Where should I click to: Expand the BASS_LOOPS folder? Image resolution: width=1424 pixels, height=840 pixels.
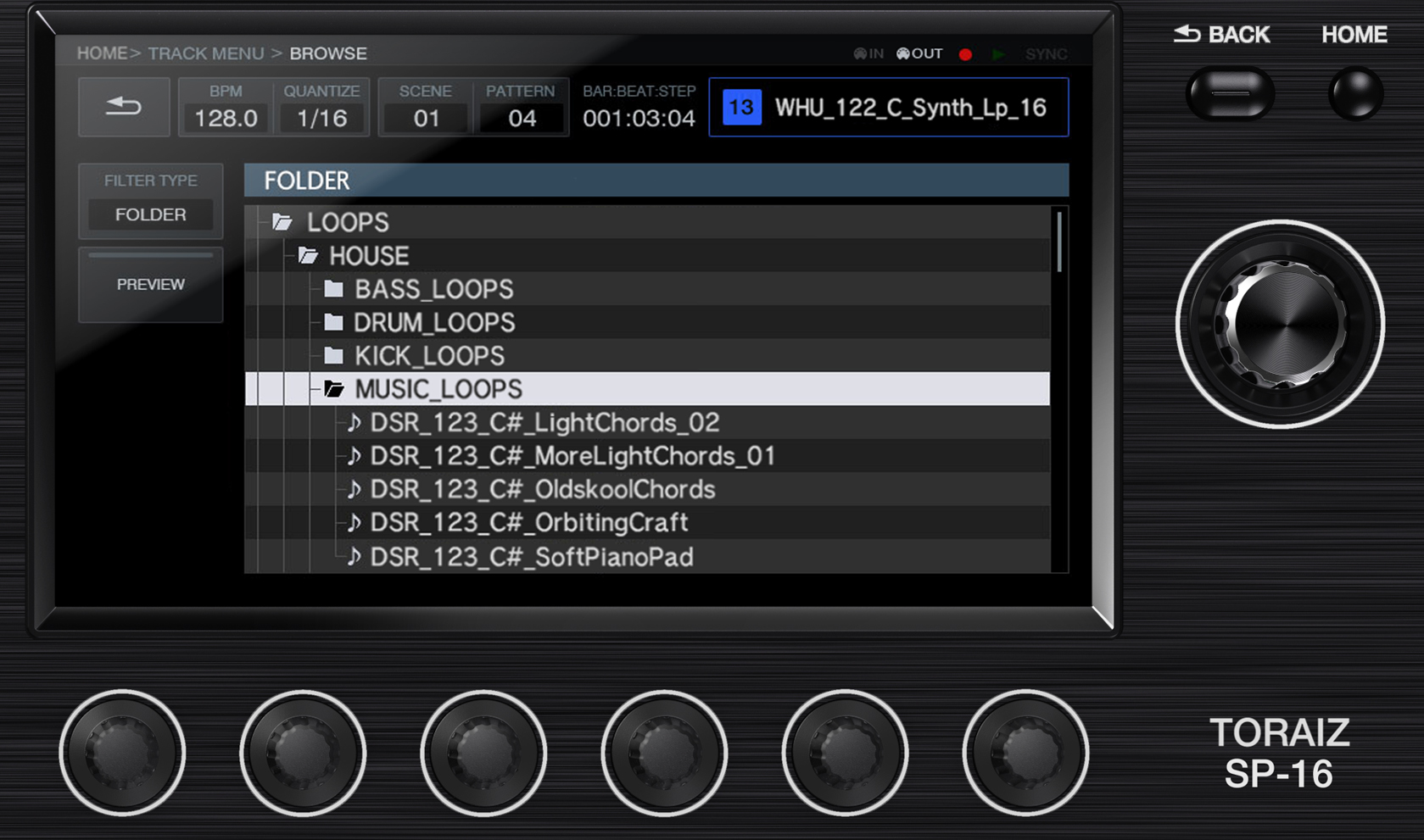[x=433, y=289]
